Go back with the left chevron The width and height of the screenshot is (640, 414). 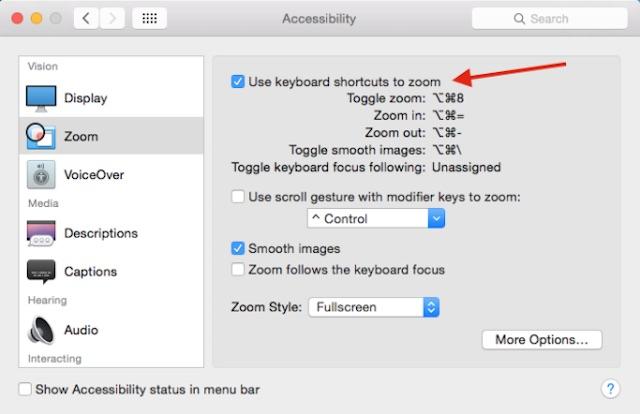[x=86, y=18]
